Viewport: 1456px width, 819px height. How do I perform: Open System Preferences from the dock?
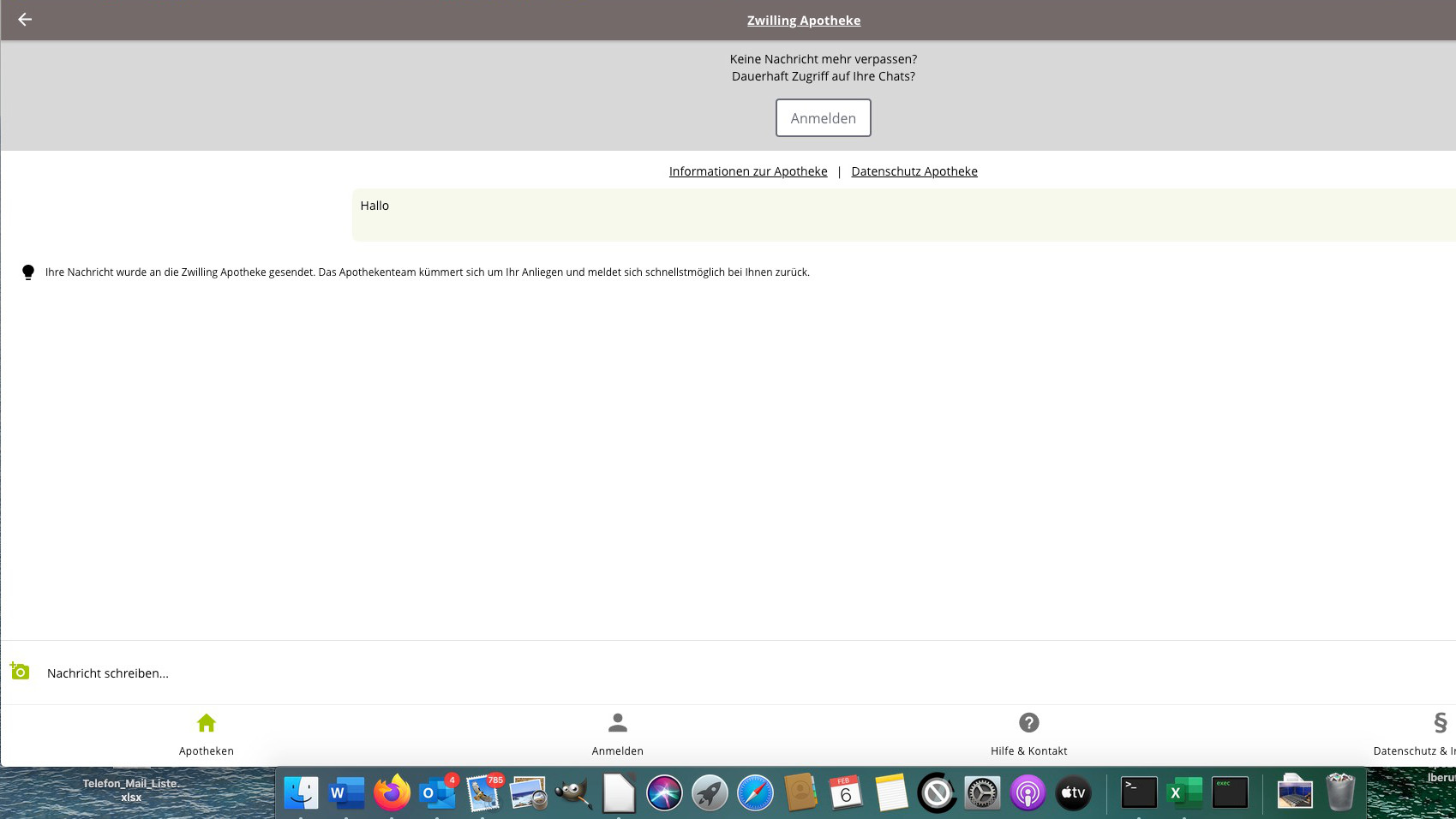(982, 792)
